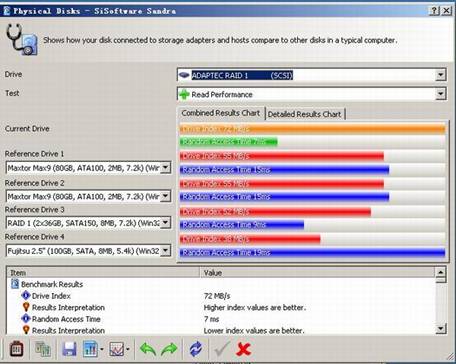Click the green Current Drive Random Access Time bar
This screenshot has width=456, height=364.
point(229,142)
